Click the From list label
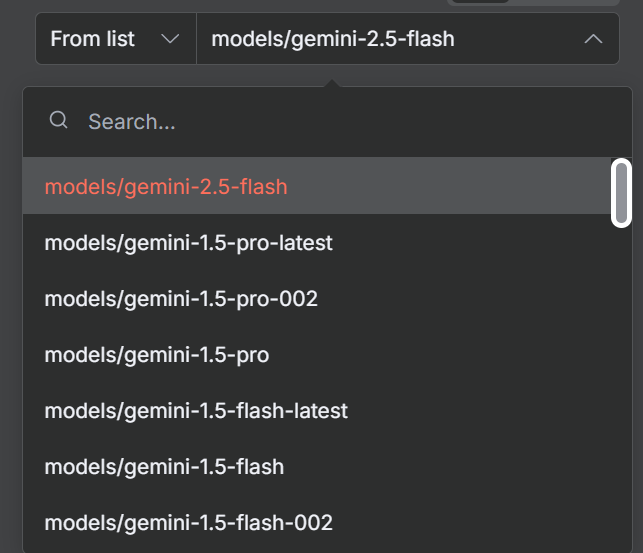Viewport: 643px width, 553px height. (92, 39)
